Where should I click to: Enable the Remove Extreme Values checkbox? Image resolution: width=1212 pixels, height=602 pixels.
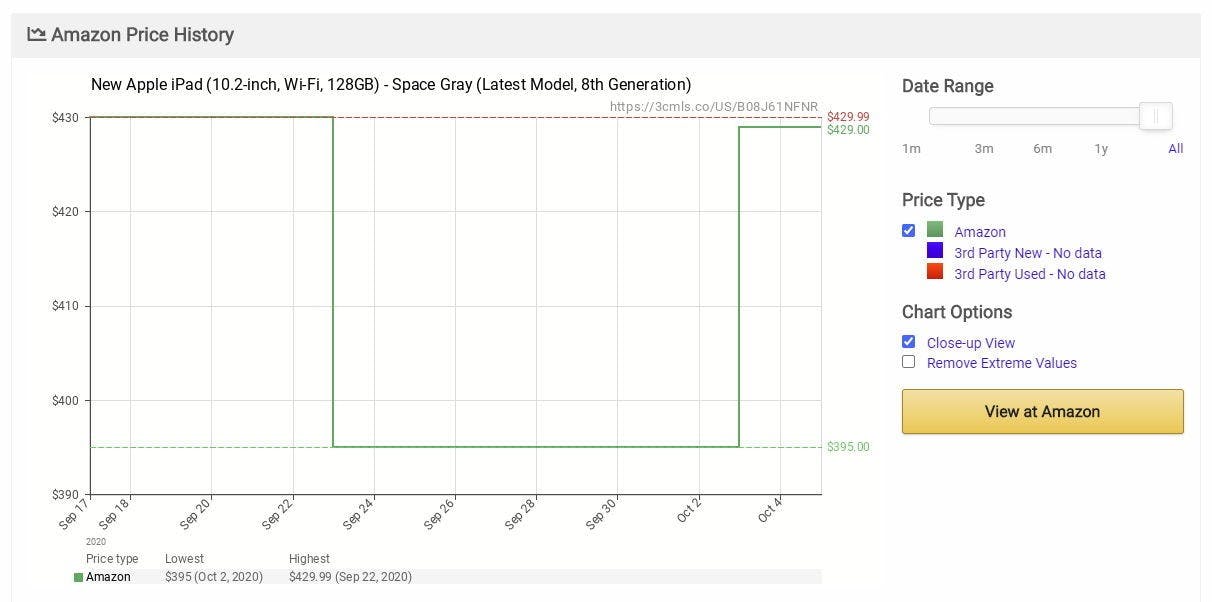[908, 362]
